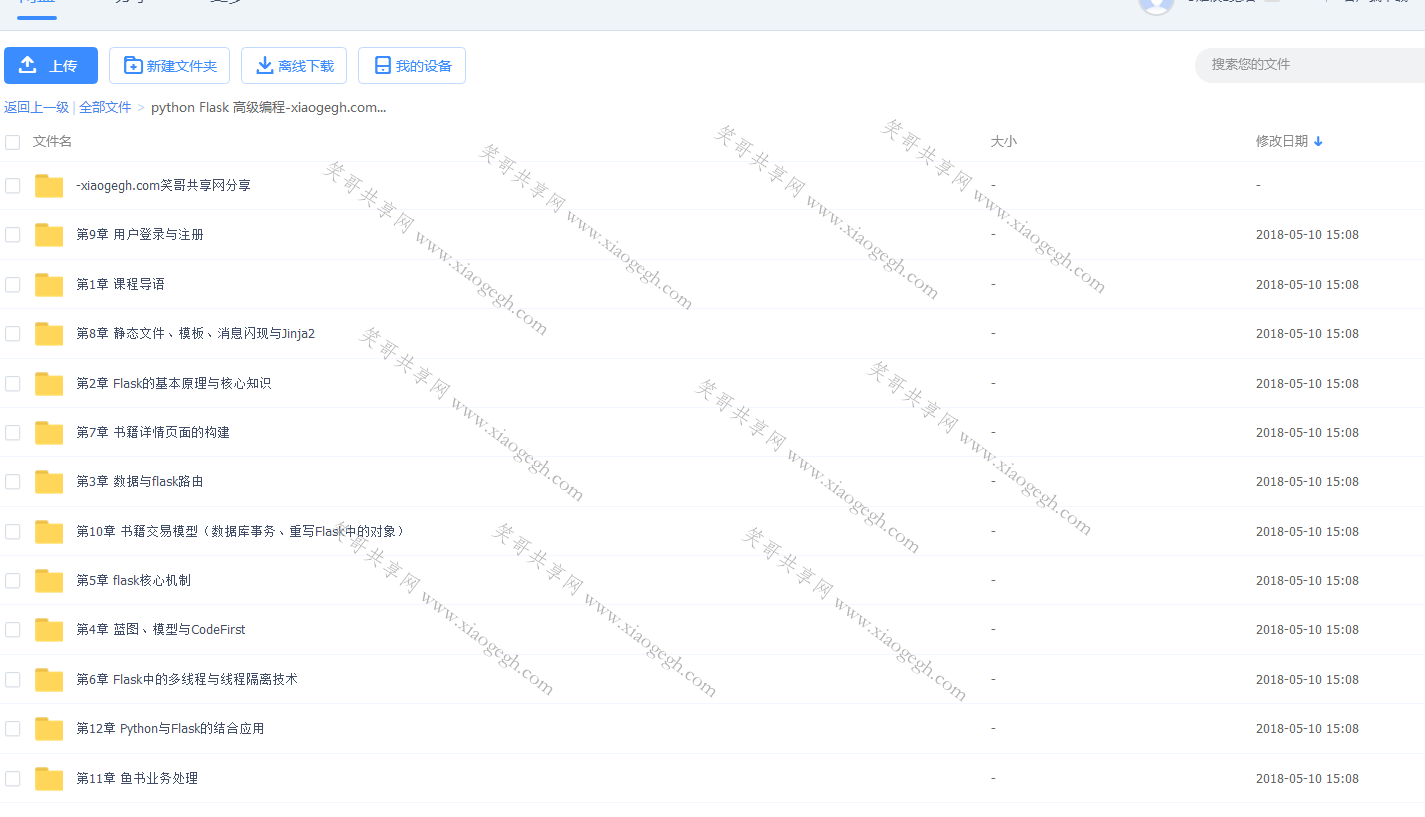Open folder icon of 第7章 书籍详情页面的构建

[49, 432]
